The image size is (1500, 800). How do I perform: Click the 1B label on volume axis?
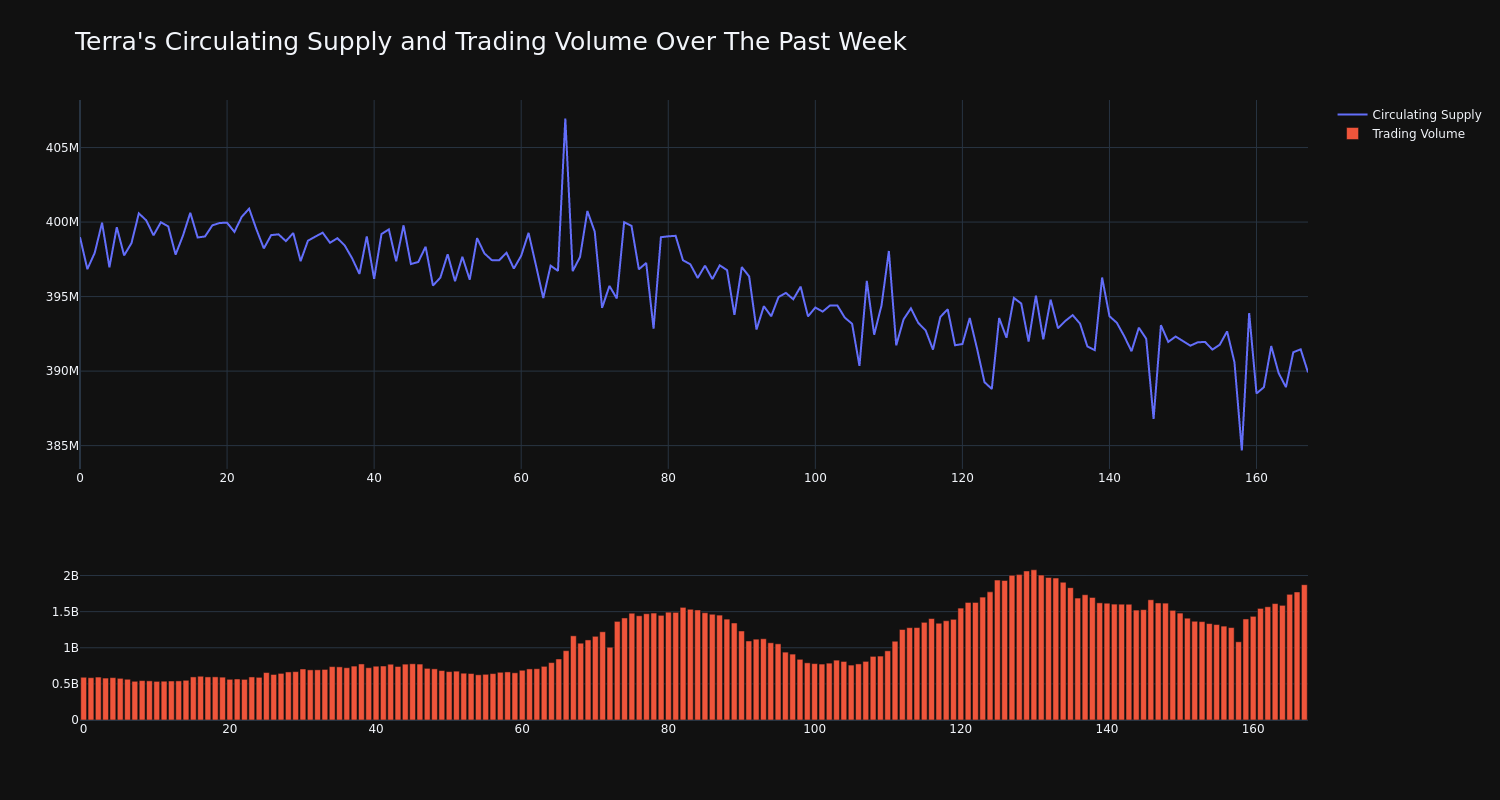[x=71, y=648]
